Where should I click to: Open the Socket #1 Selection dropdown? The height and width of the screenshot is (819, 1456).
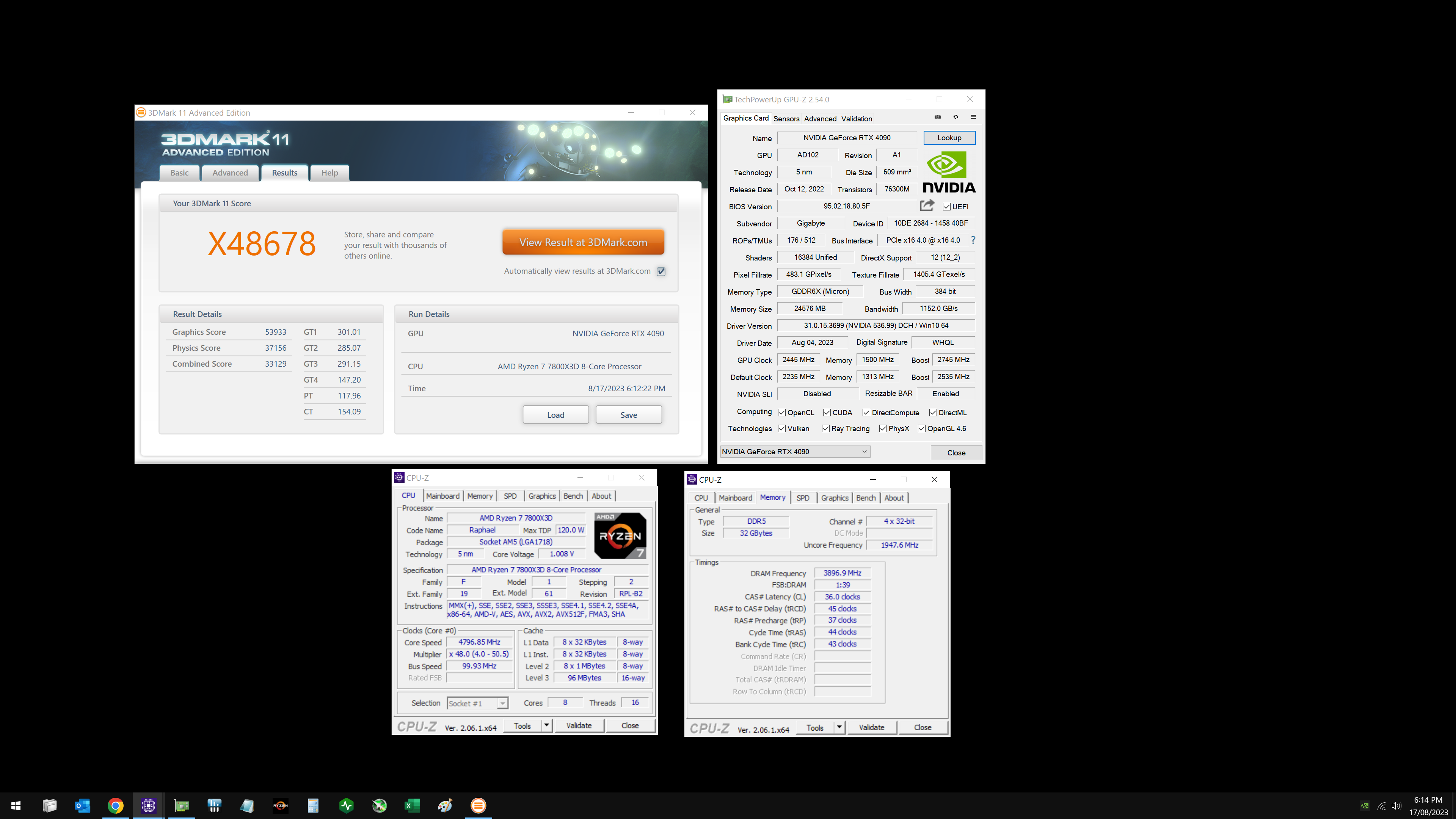coord(478,703)
